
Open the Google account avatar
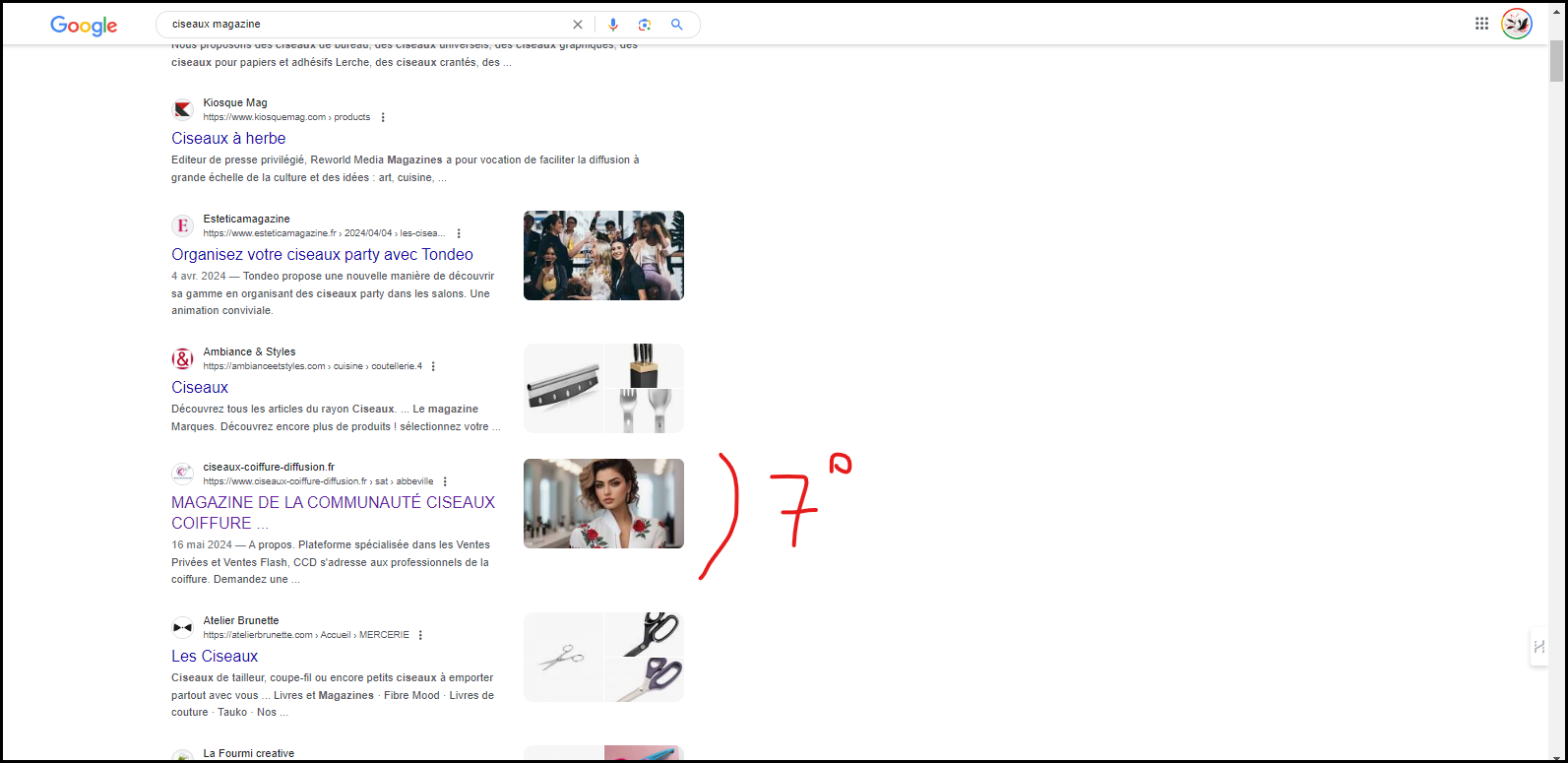click(1516, 24)
